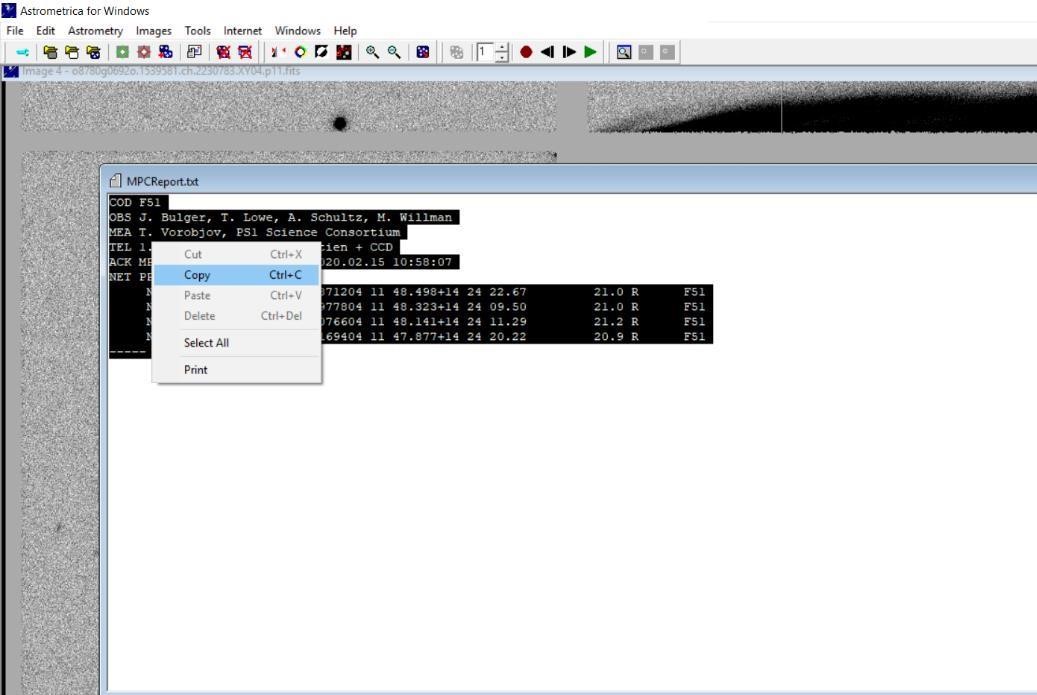Open the Astrometry menu
The image size is (1037, 695).
point(95,31)
